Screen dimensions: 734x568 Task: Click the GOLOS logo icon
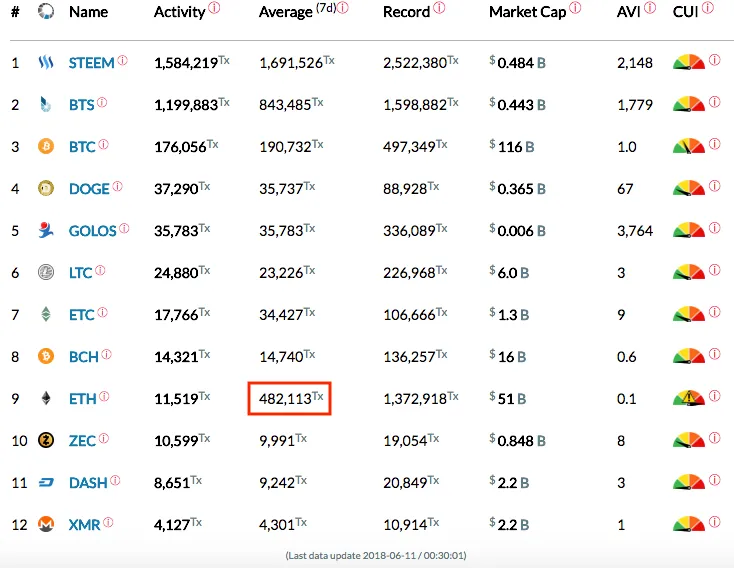point(46,230)
